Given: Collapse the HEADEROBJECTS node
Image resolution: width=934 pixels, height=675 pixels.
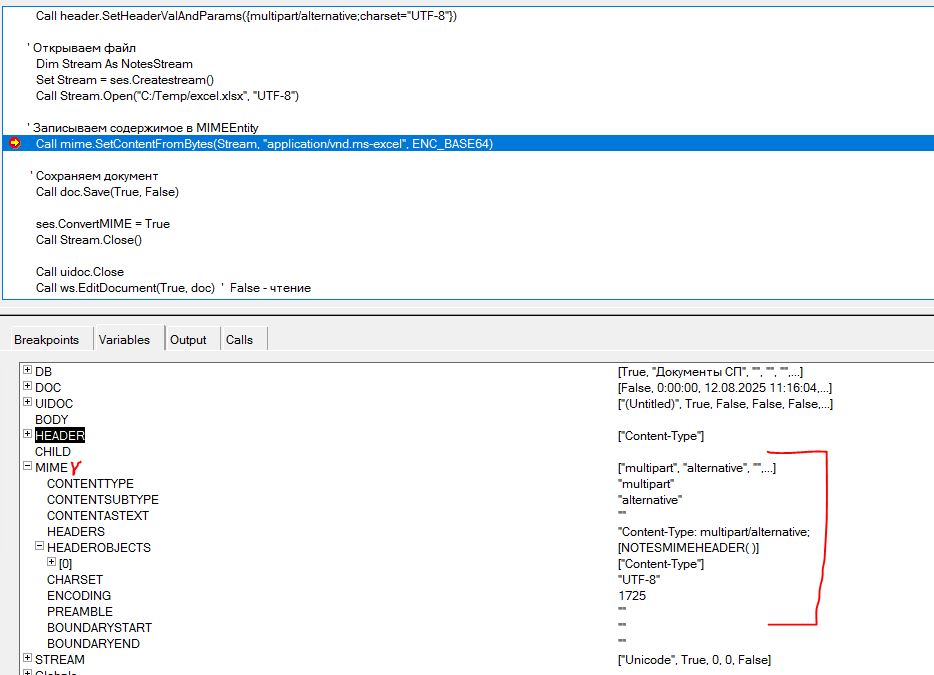Looking at the screenshot, I should coord(40,547).
